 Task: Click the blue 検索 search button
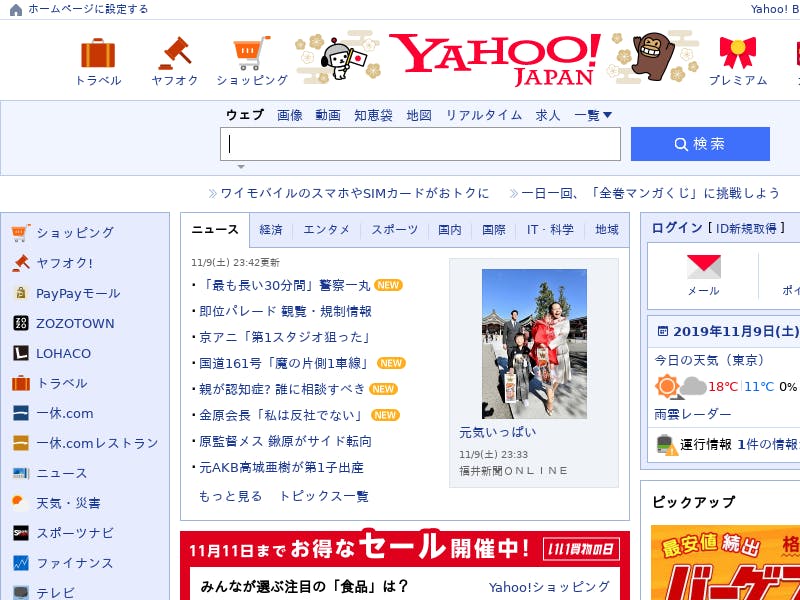click(700, 144)
